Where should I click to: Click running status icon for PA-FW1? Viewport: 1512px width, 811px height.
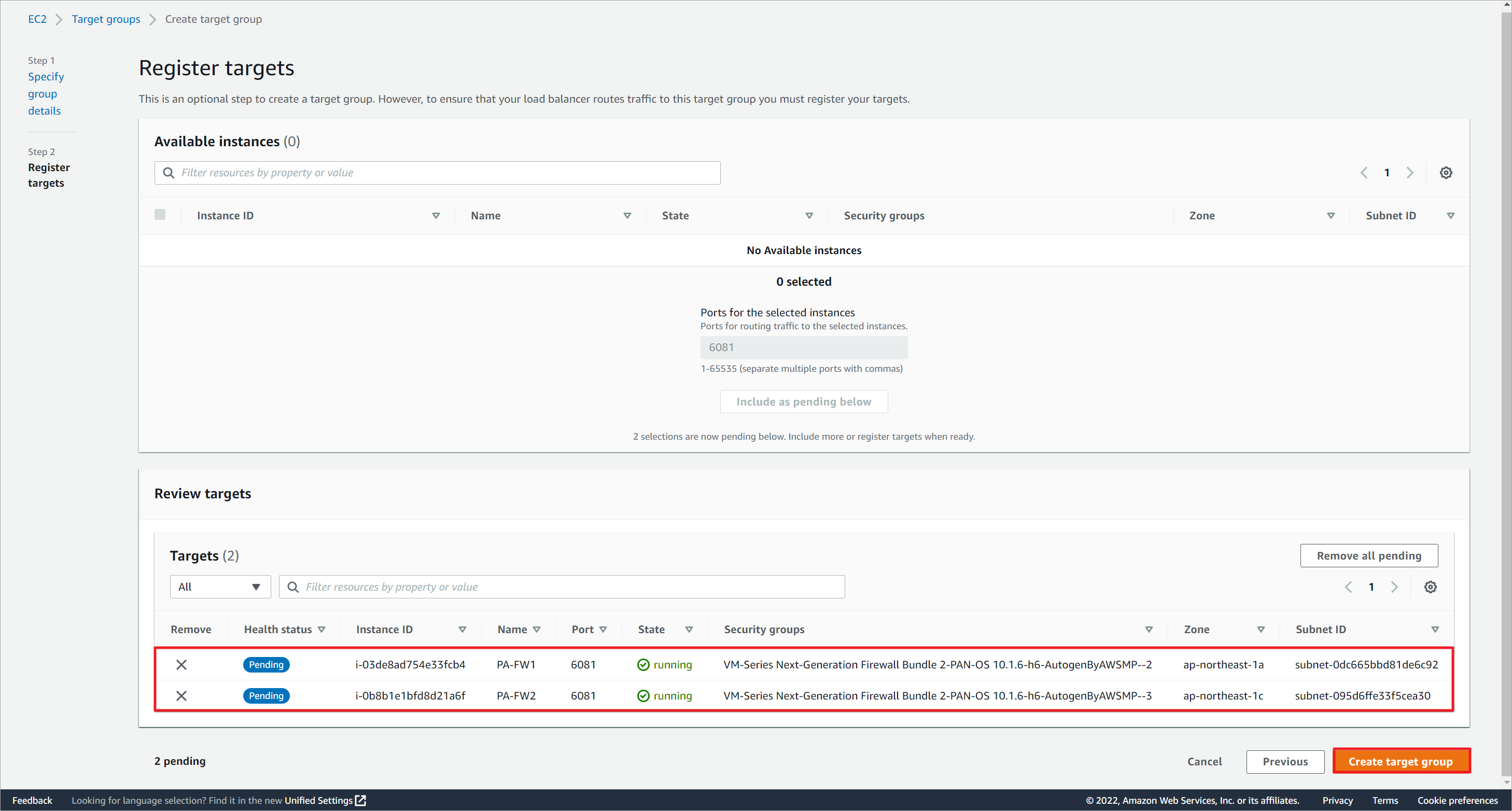643,664
